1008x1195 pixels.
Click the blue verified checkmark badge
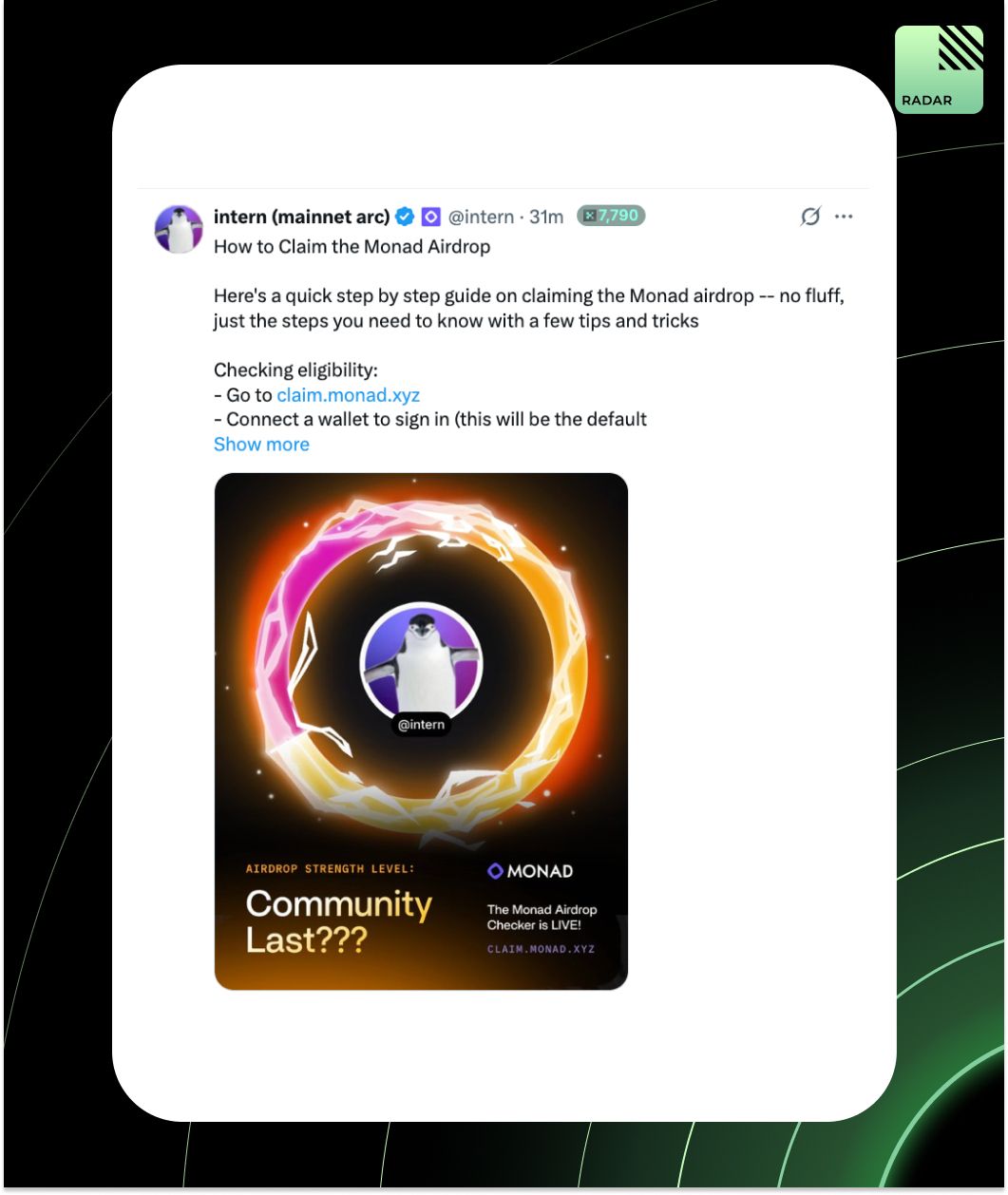tap(405, 217)
